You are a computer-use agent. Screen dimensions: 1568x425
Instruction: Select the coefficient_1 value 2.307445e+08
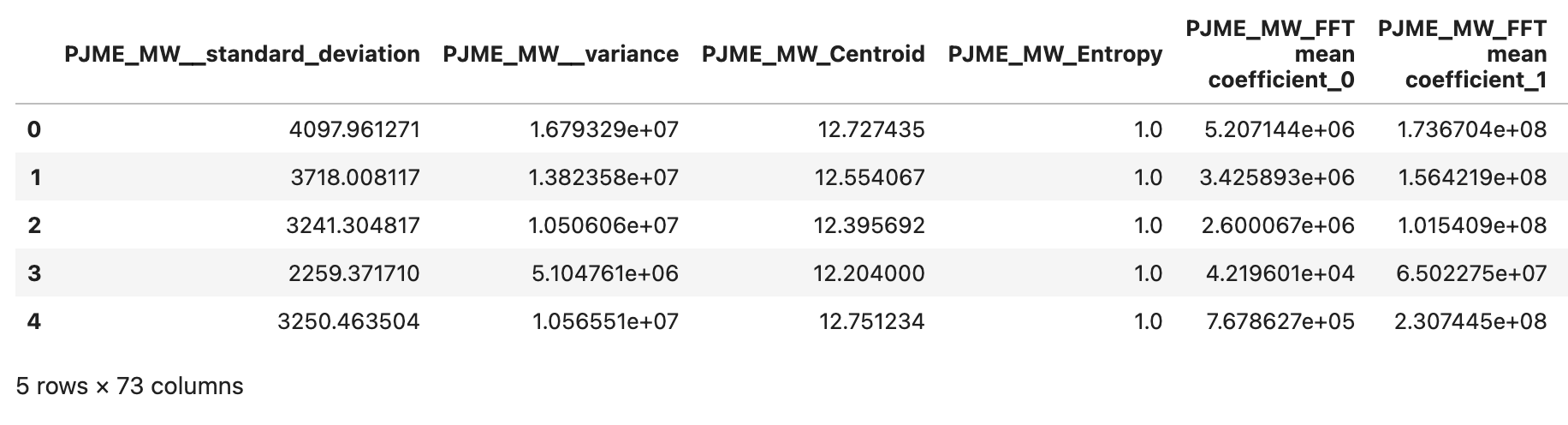(x=1471, y=321)
